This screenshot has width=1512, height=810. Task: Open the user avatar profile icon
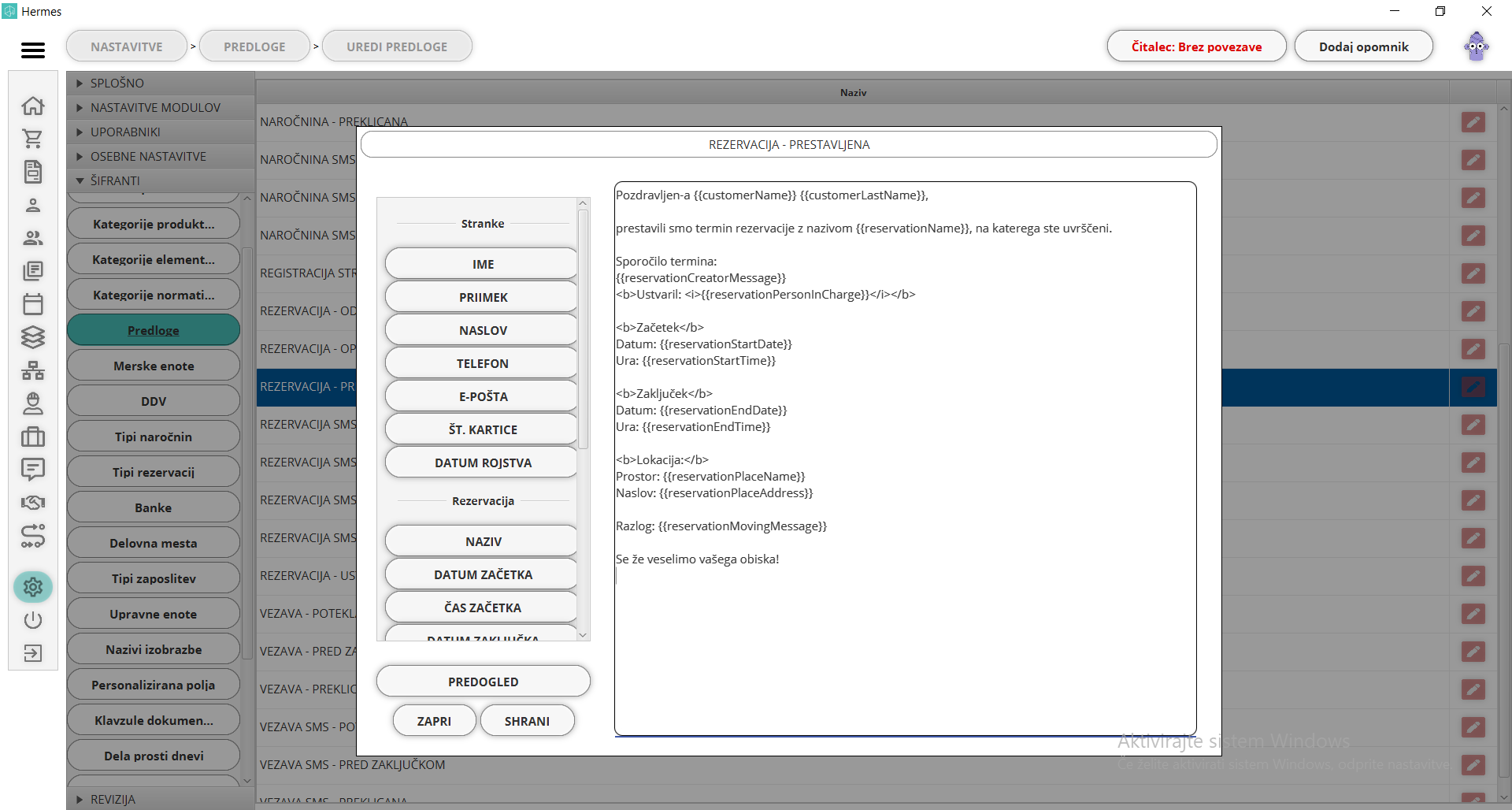tap(1477, 46)
